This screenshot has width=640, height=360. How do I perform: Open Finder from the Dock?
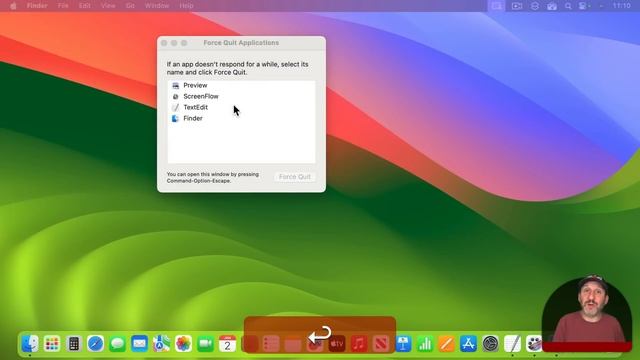(30, 344)
